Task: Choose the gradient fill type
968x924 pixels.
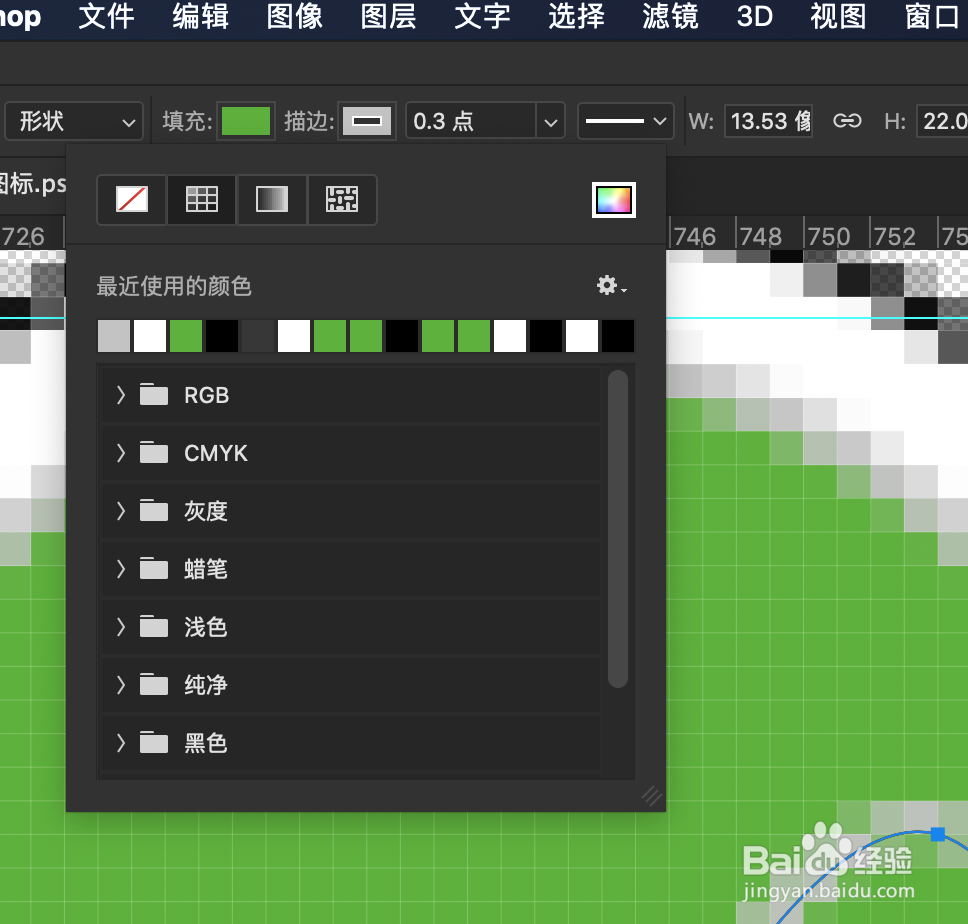Action: click(272, 199)
